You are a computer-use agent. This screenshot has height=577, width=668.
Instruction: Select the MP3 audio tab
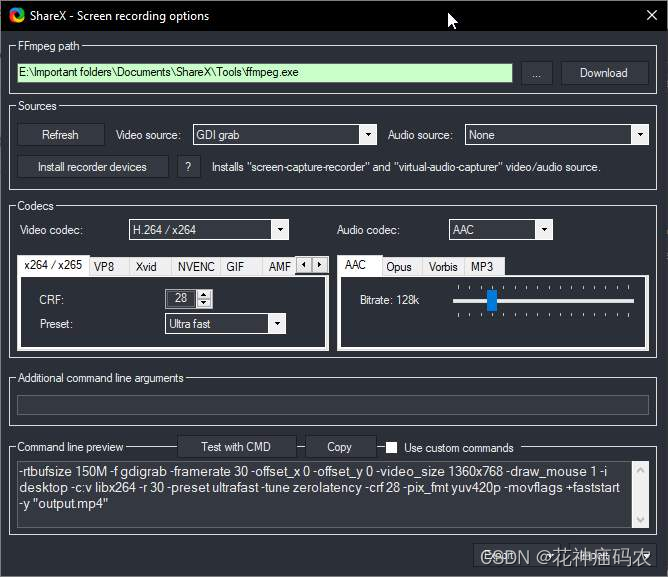(482, 267)
